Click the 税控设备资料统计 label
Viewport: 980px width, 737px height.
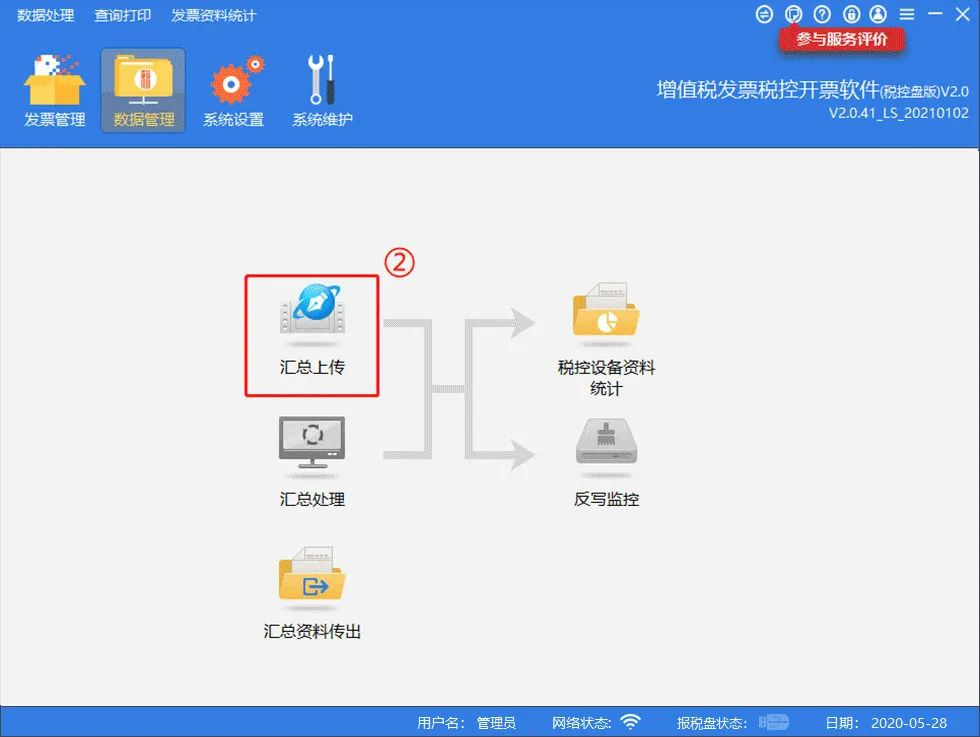pos(606,378)
